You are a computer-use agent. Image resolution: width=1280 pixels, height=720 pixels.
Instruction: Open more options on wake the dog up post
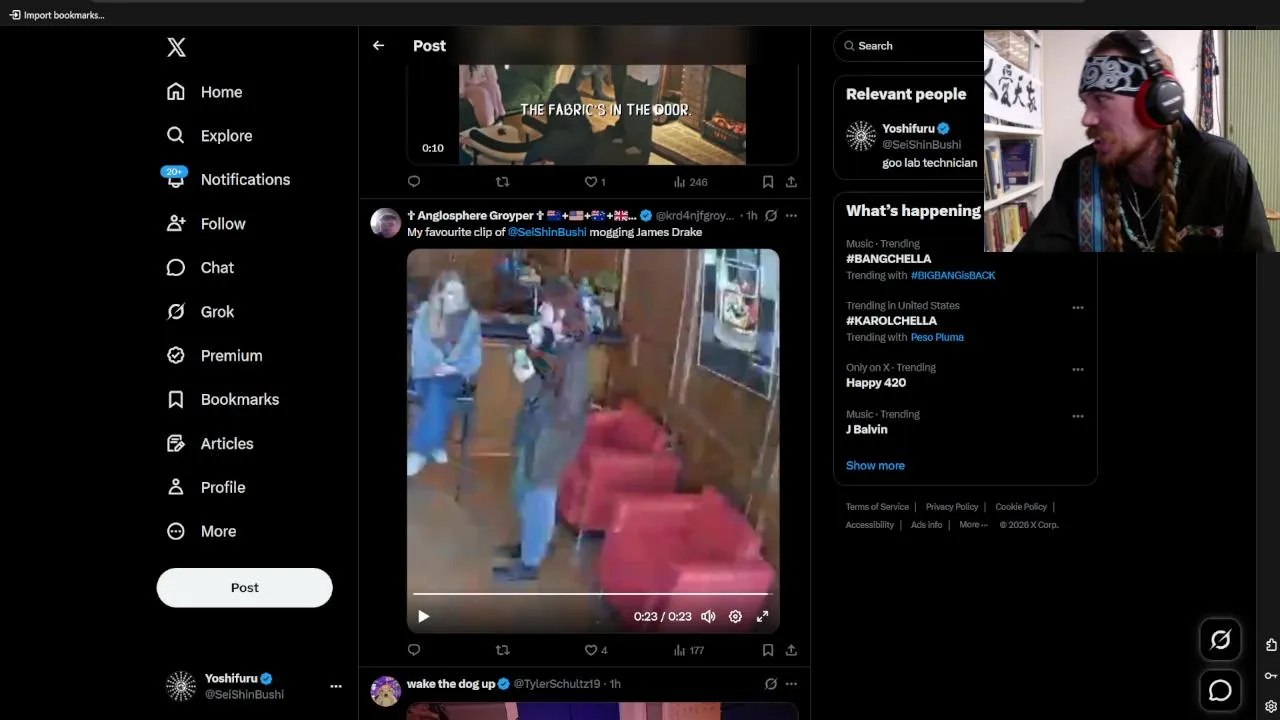tap(791, 684)
